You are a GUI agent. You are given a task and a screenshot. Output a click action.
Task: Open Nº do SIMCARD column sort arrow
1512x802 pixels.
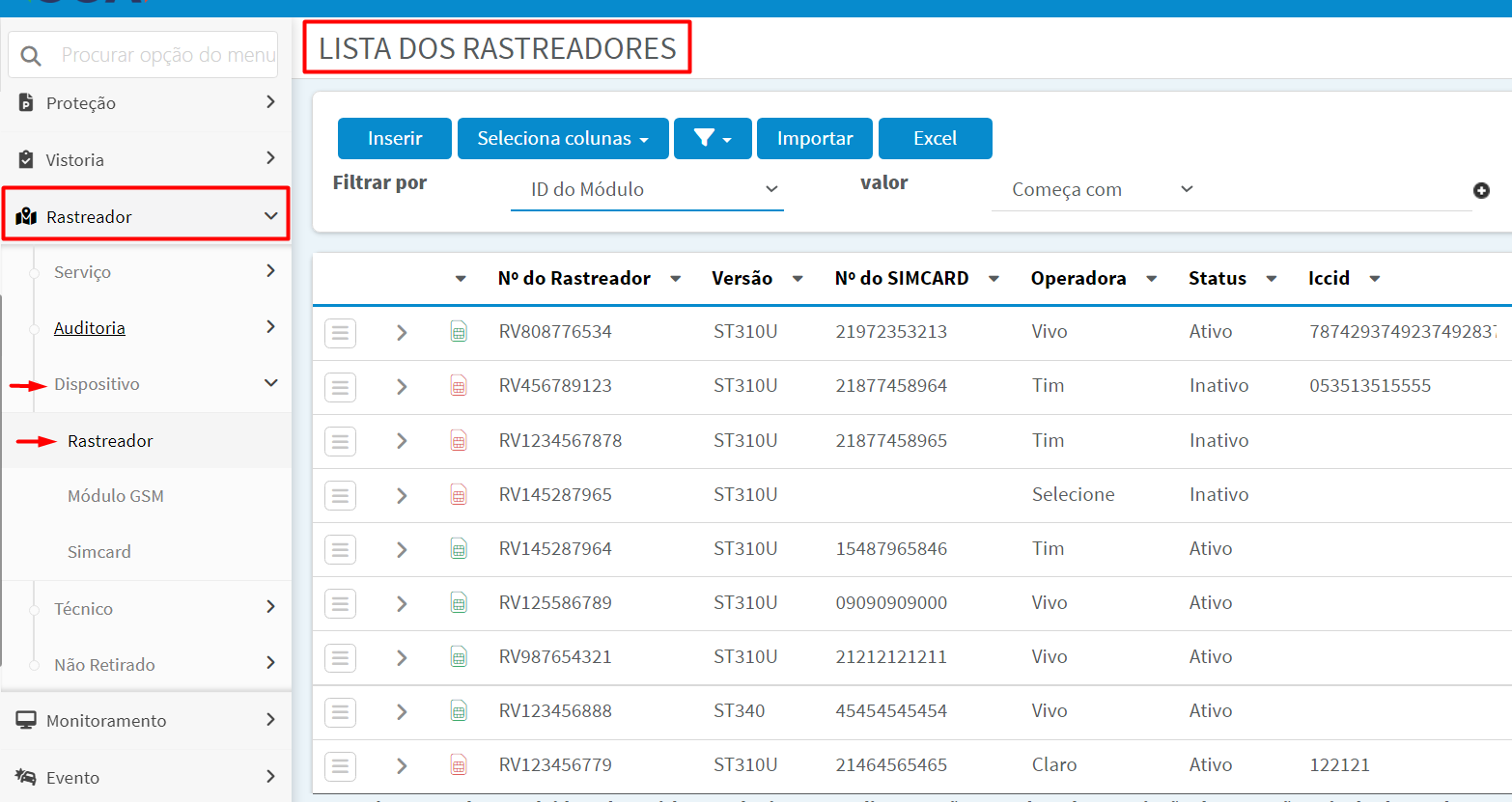pyautogui.click(x=994, y=279)
